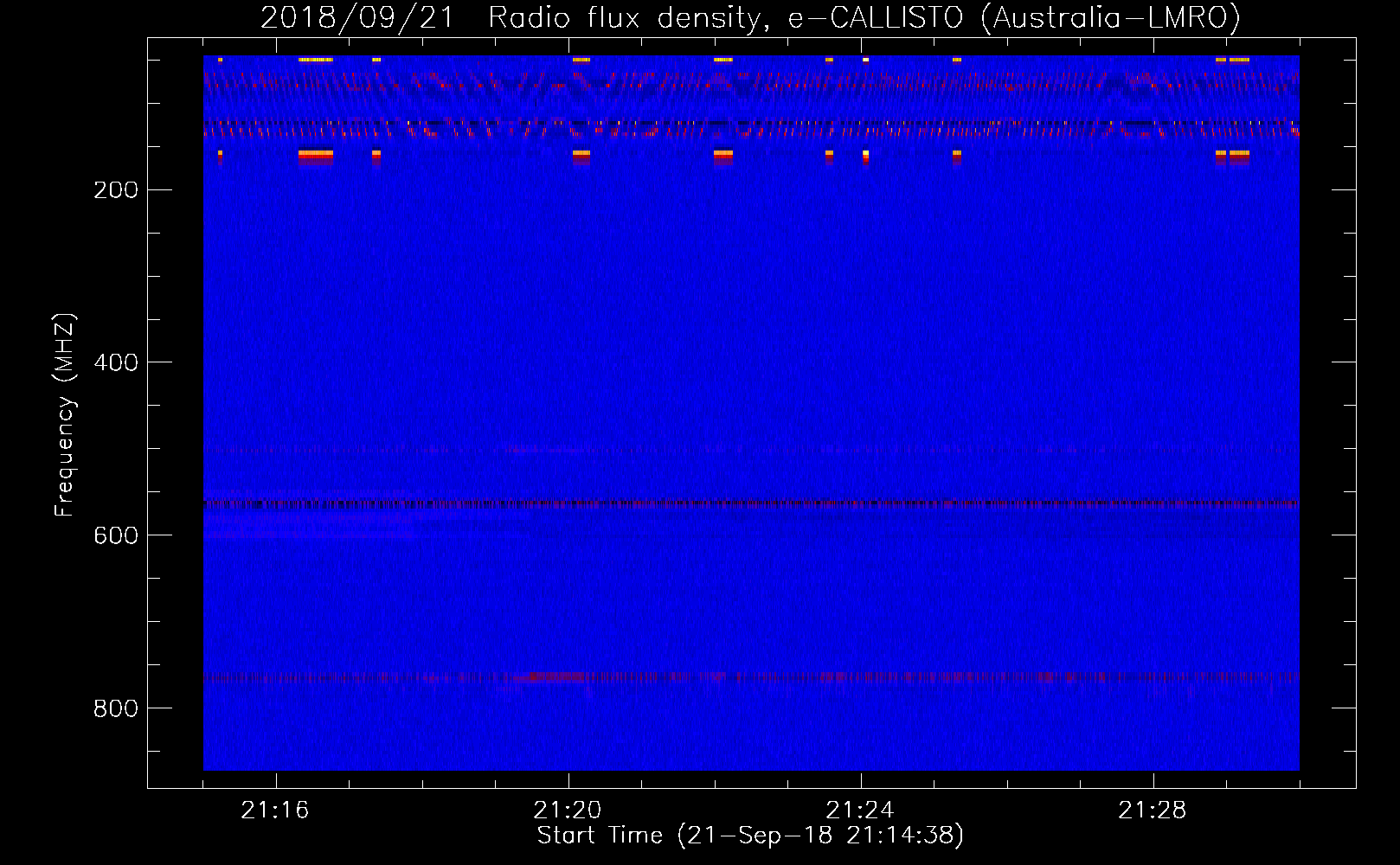Click the 21:16 time tick label

(275, 811)
